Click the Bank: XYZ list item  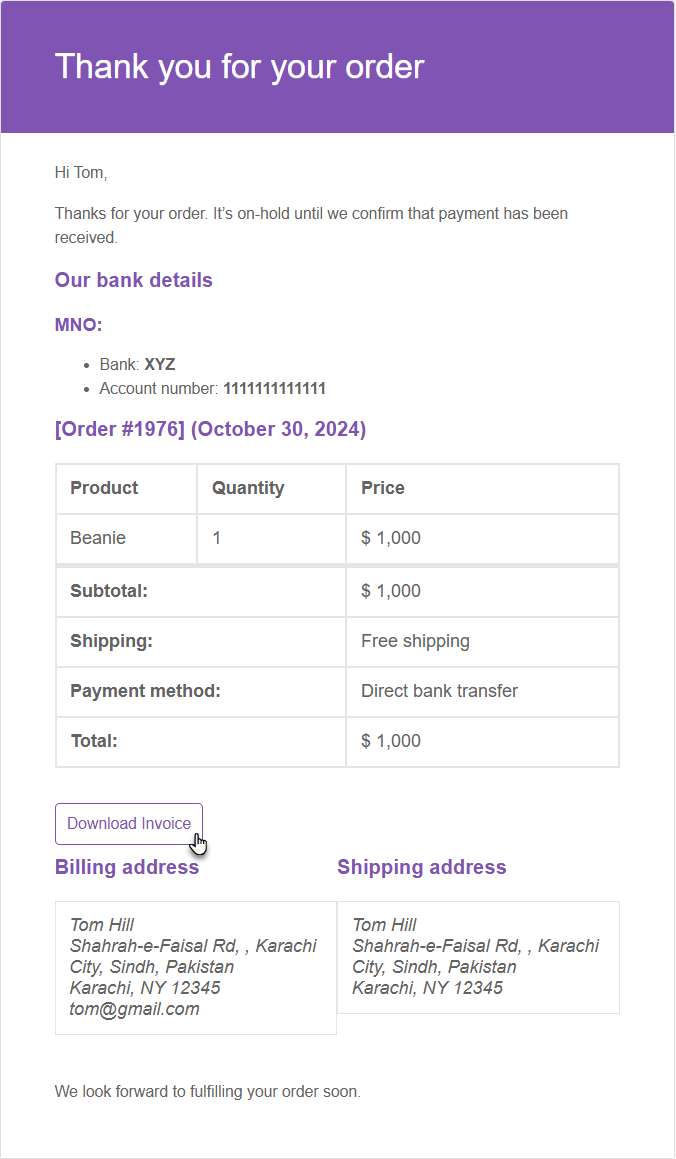137,364
